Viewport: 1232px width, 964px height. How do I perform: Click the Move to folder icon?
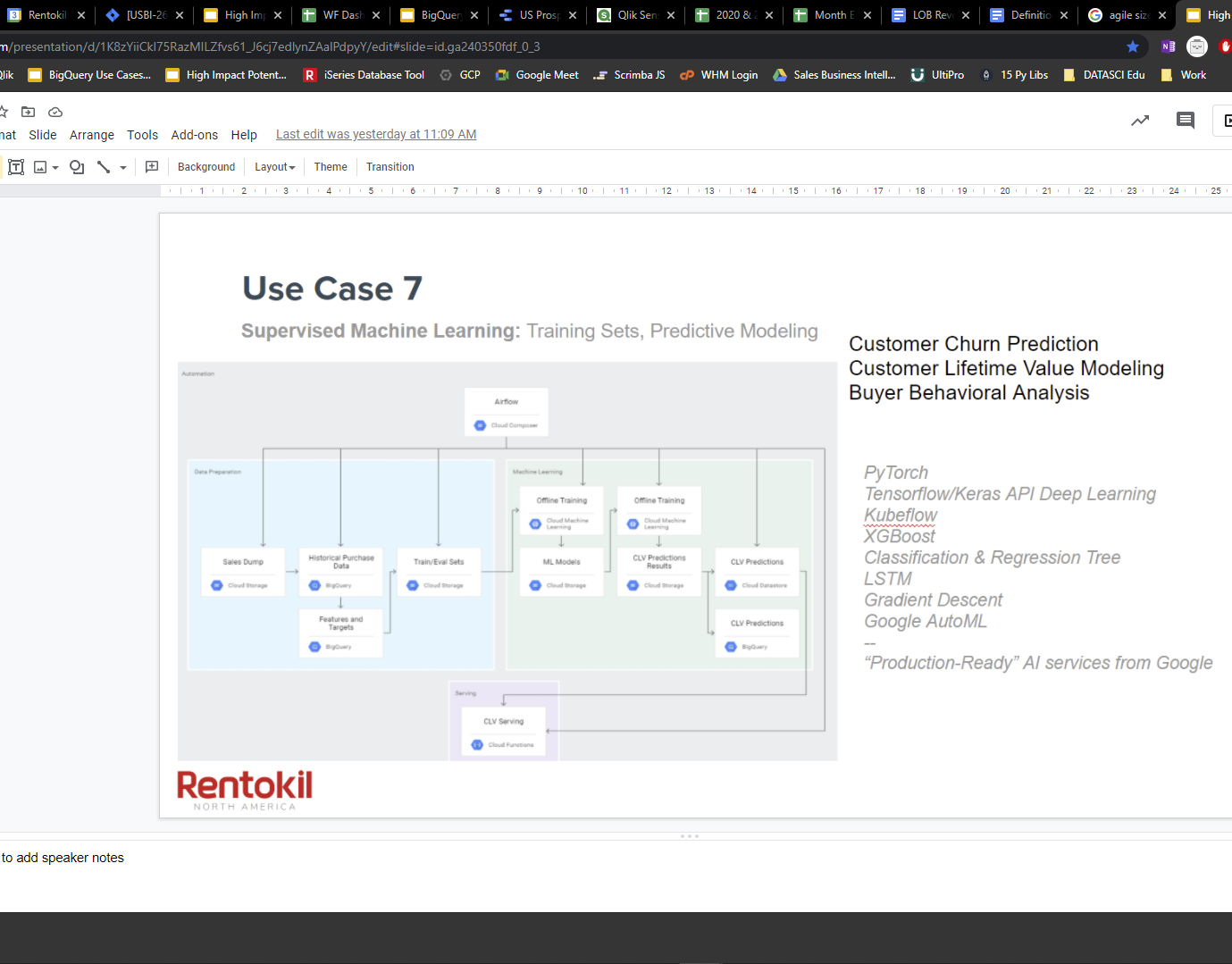(x=29, y=112)
